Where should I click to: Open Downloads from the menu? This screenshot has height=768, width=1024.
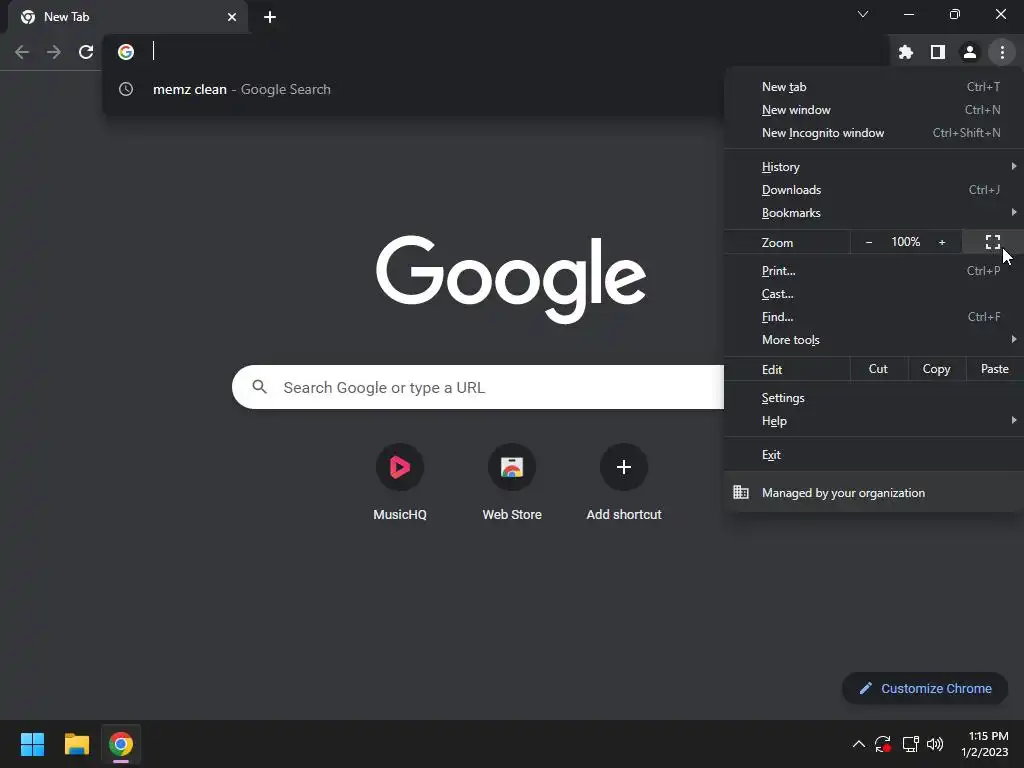874,189
